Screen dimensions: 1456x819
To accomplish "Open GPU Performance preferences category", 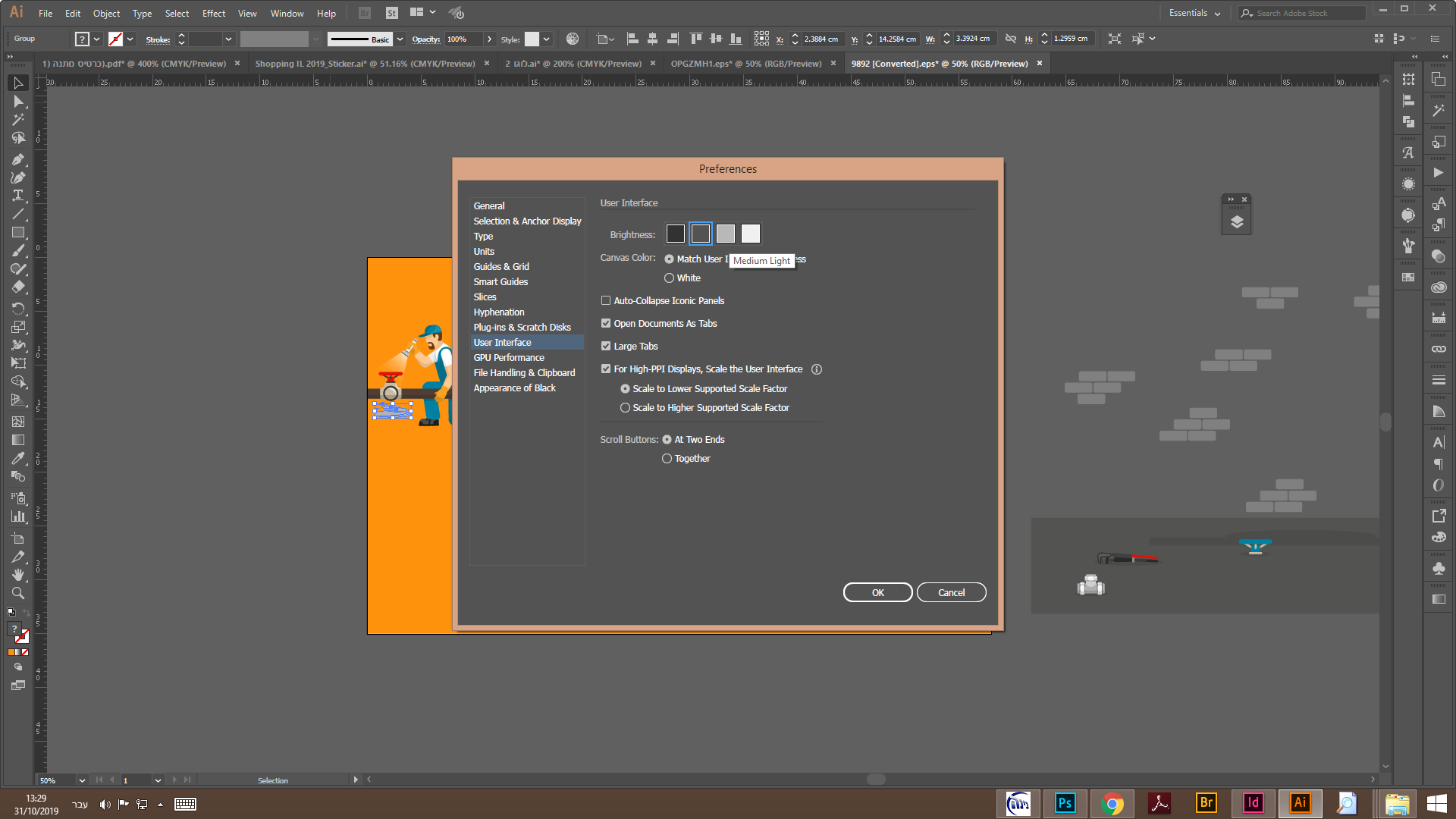I will 509,358.
